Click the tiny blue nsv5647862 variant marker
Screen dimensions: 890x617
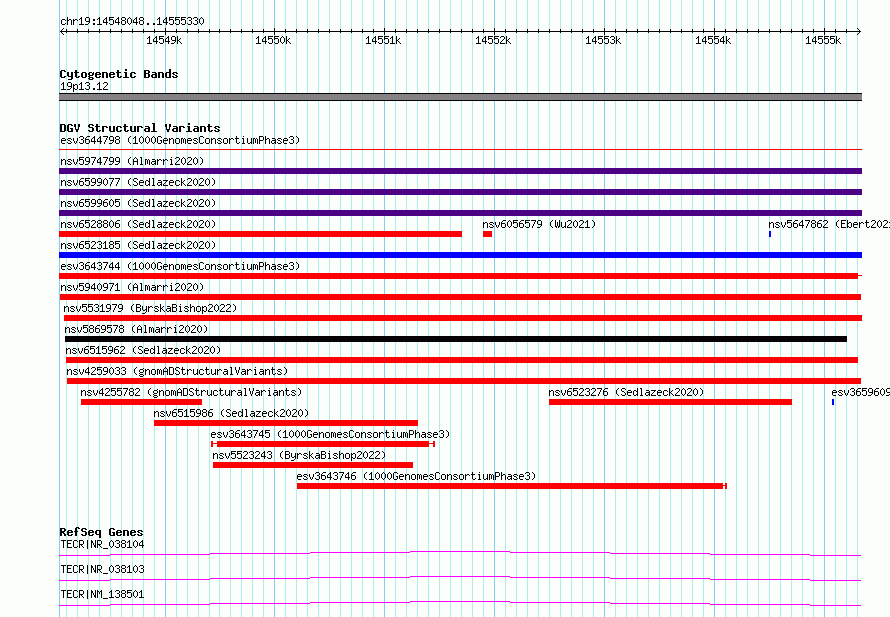[x=770, y=234]
